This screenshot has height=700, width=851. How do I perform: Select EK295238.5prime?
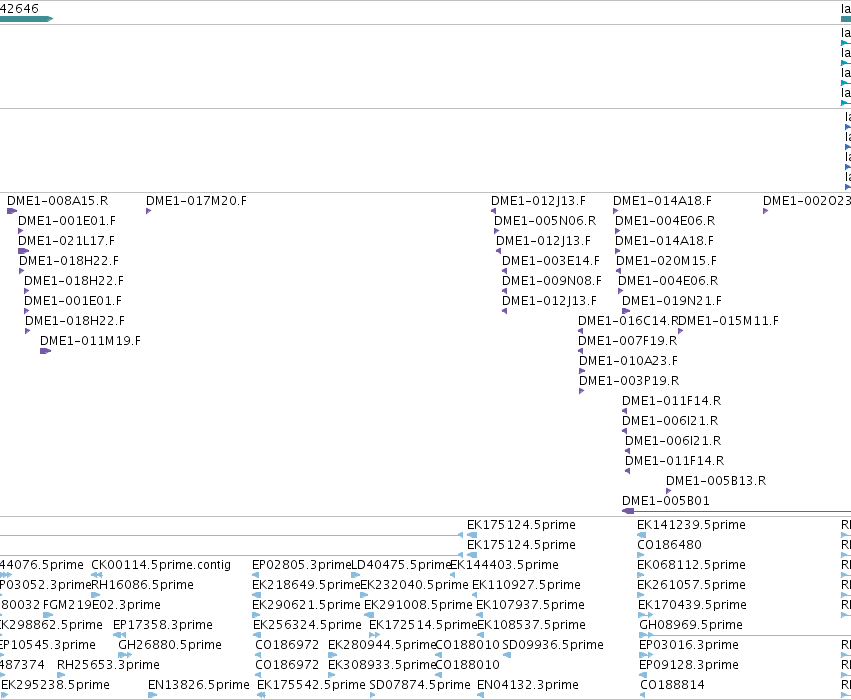pos(55,685)
